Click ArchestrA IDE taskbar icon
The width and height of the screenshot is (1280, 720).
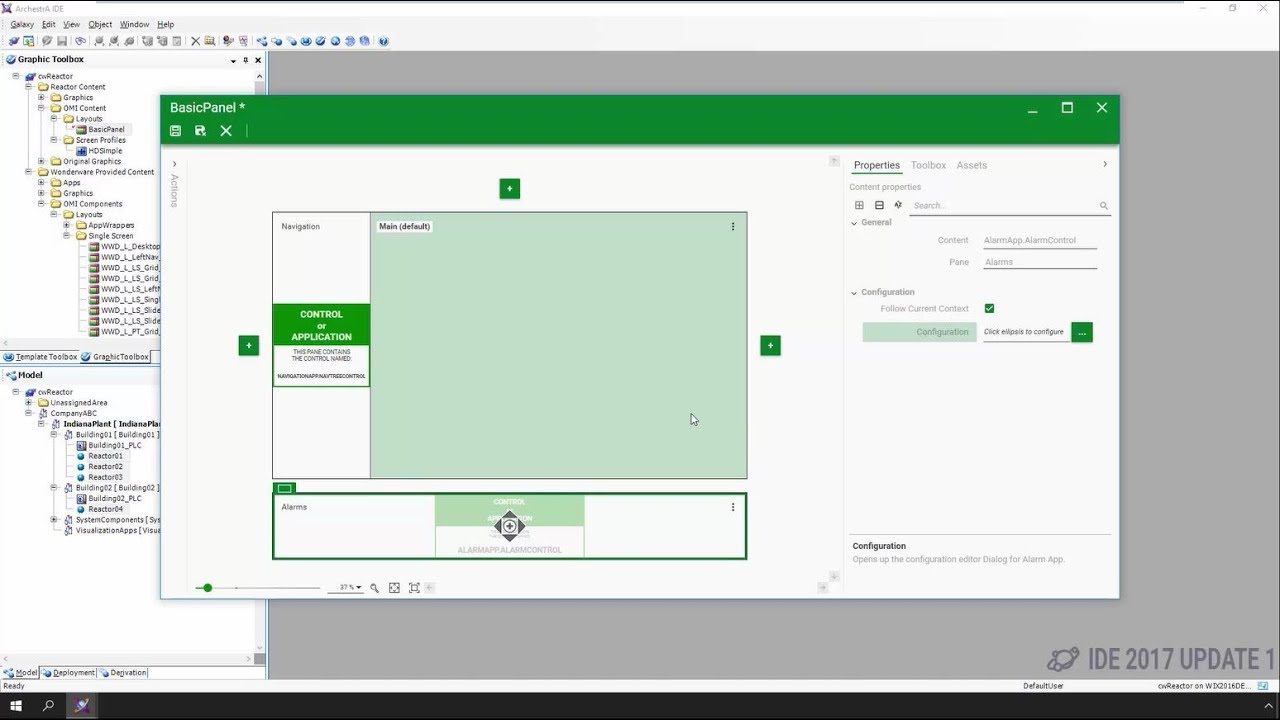(x=81, y=706)
